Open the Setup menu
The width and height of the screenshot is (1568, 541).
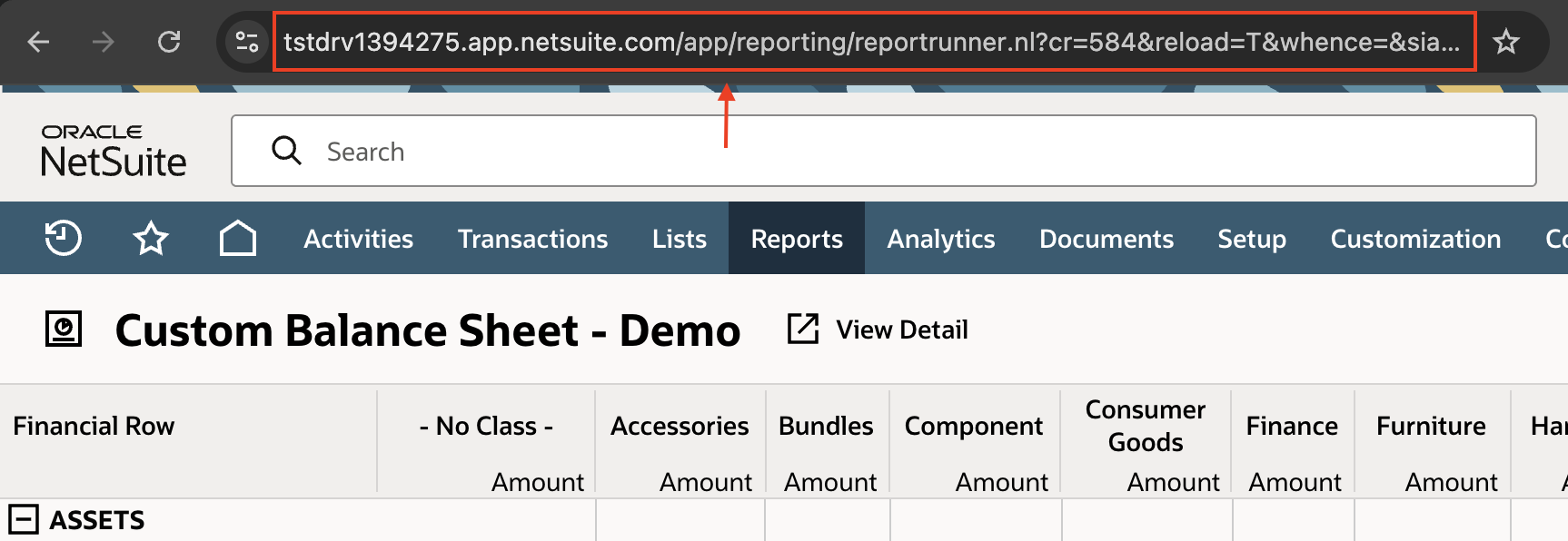click(x=1251, y=239)
